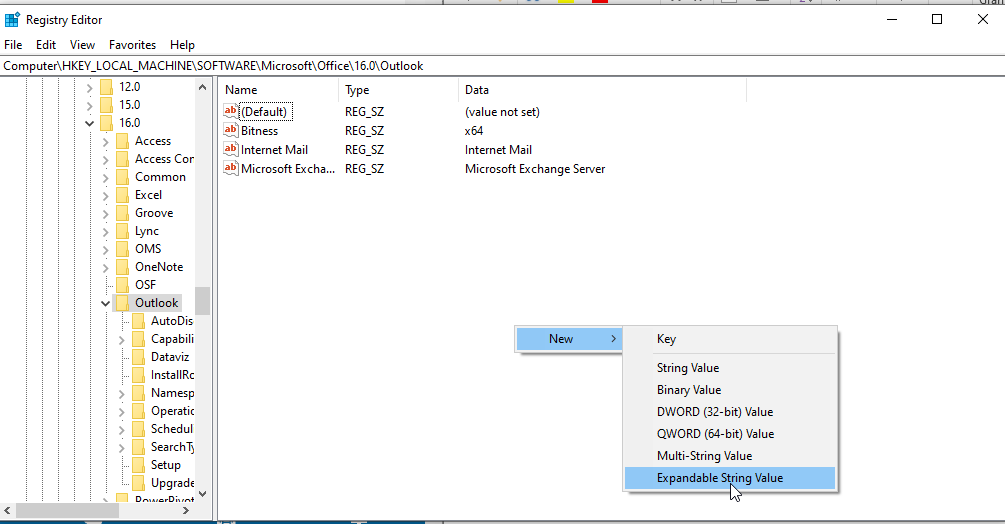Click the OMS key folder icon

coord(122,249)
